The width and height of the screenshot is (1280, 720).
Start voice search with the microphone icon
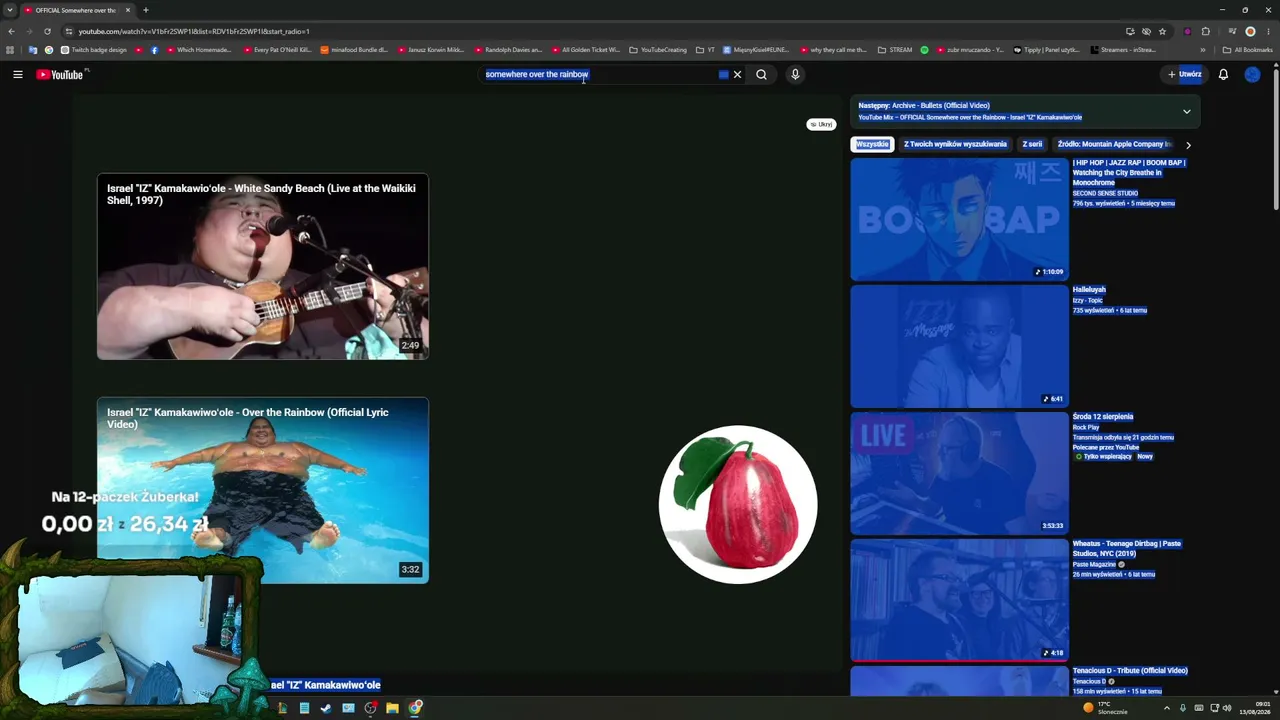795,74
